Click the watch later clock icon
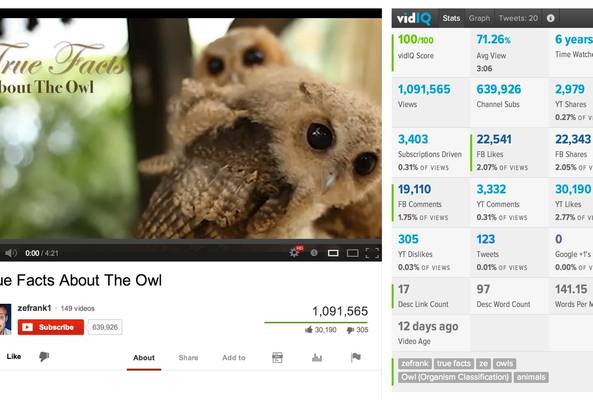Image resolution: width=593 pixels, height=400 pixels. coord(314,253)
